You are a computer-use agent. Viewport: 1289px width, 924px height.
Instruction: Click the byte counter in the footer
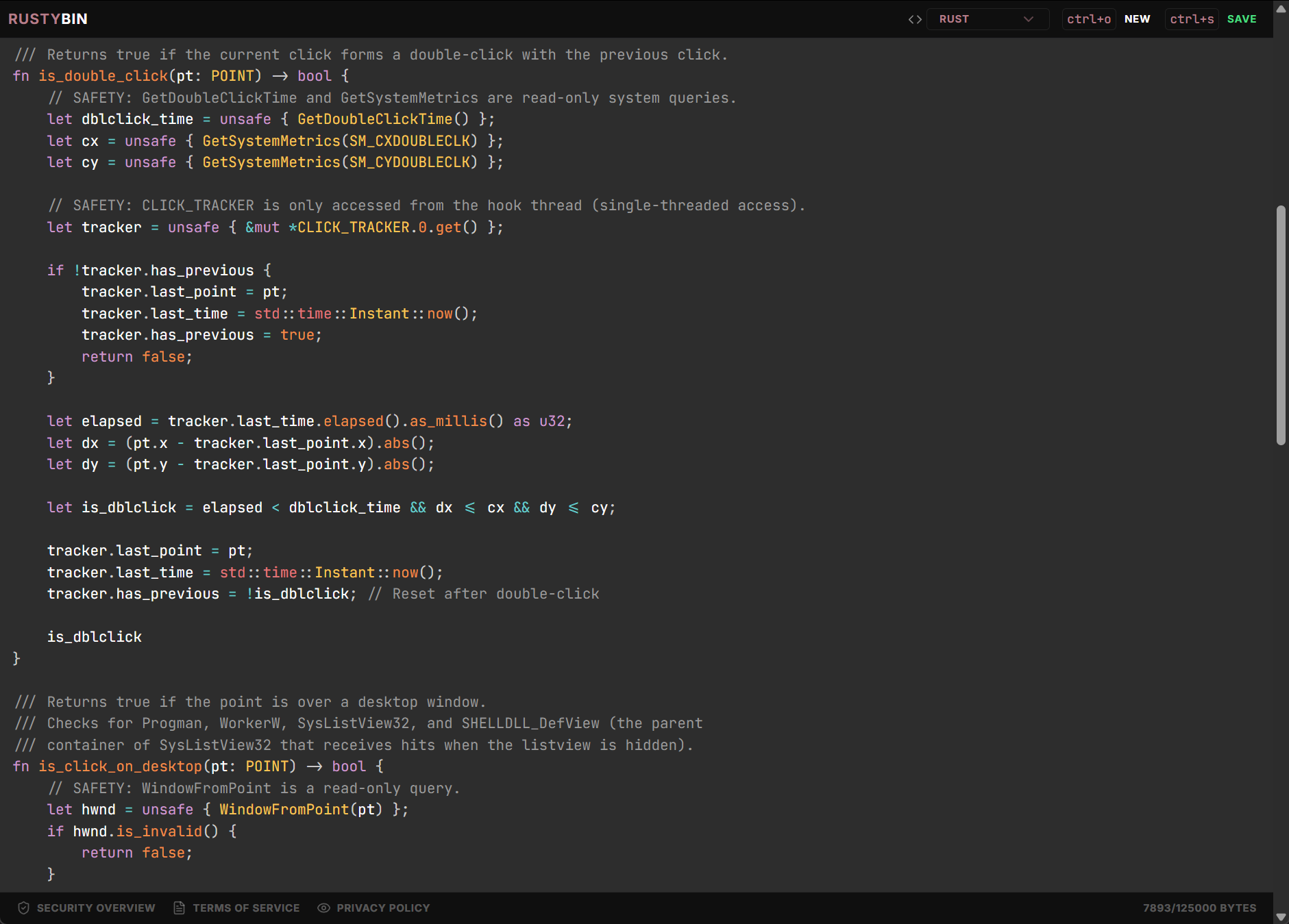1199,908
